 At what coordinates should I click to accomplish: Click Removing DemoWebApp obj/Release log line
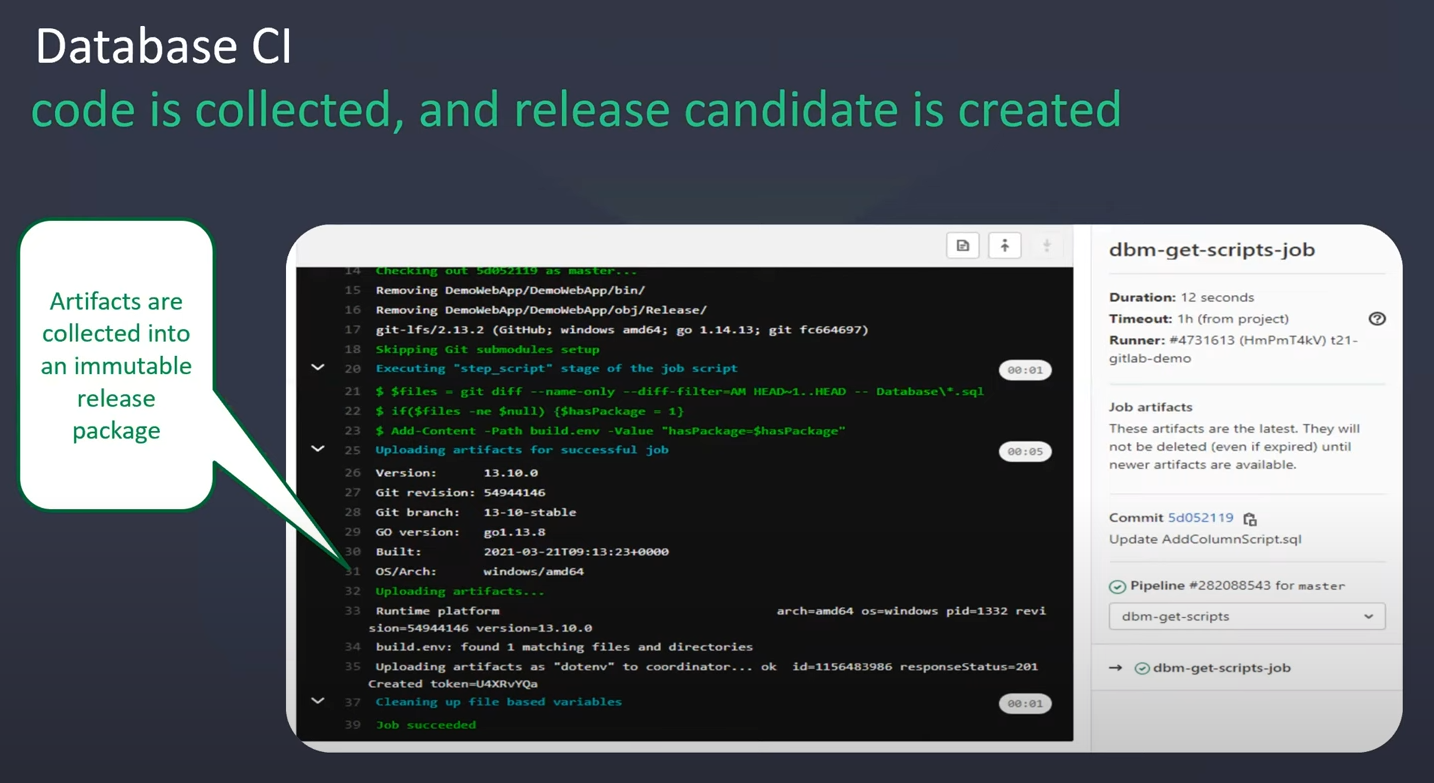pos(541,310)
